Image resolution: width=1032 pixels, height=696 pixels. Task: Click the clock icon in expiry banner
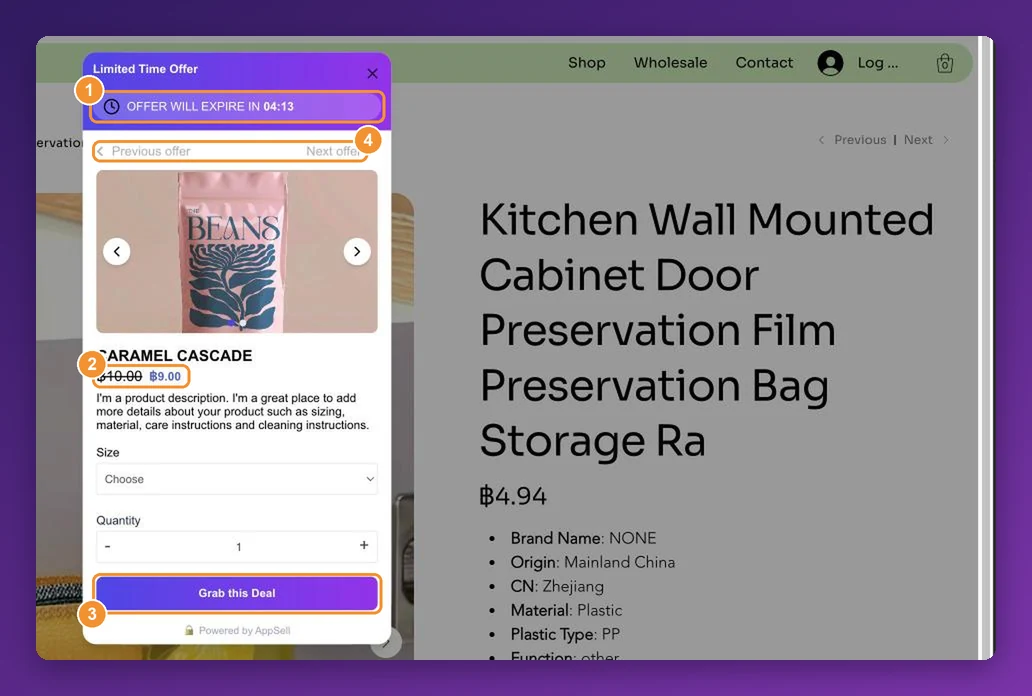[x=112, y=107]
